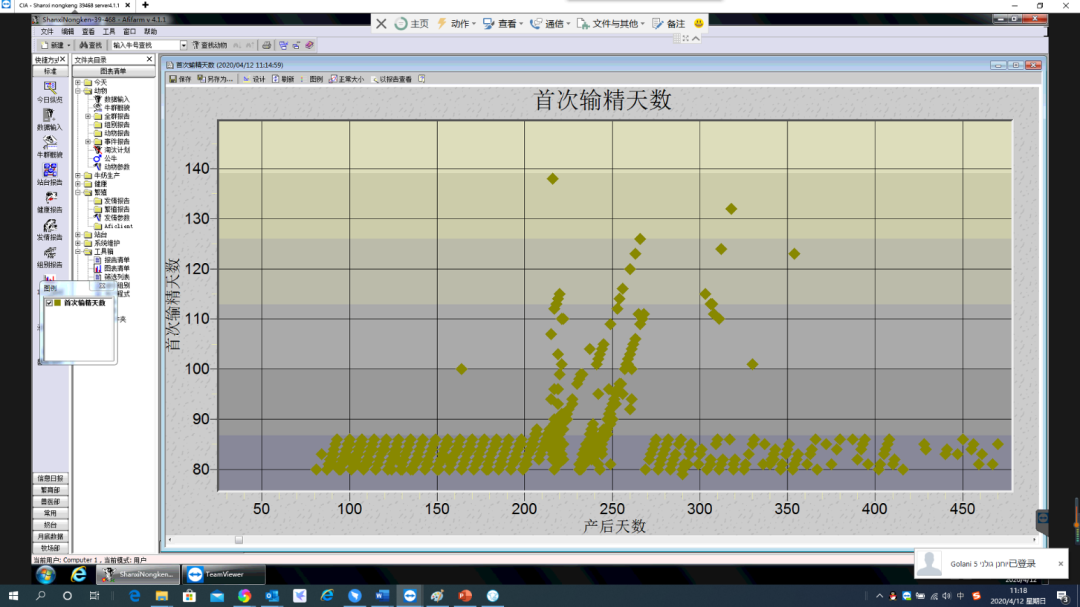
Task: Open the 信息日报 shortcut group
Action: click(50, 478)
